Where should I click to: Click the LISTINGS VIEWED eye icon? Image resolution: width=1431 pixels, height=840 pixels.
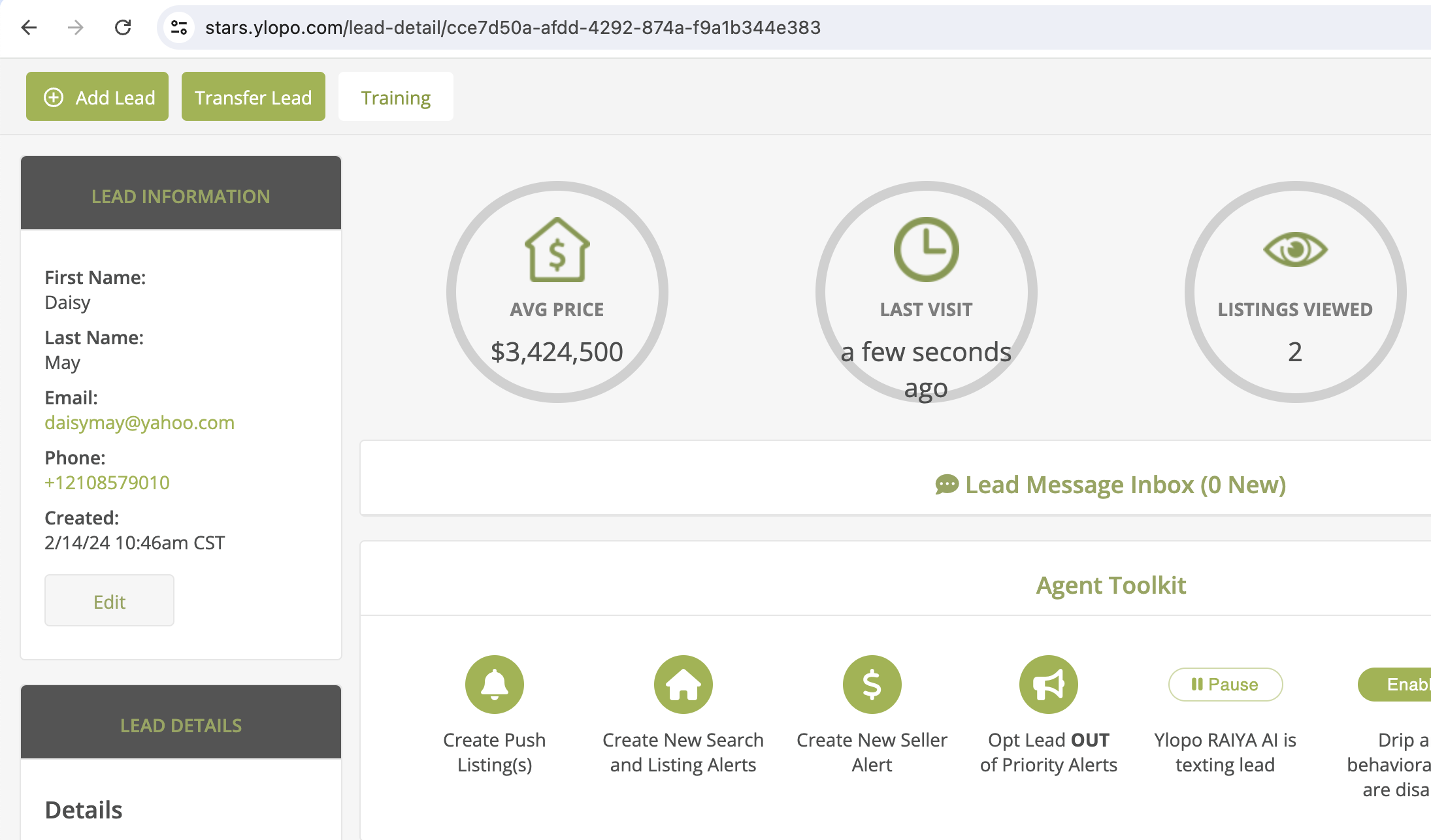click(1295, 250)
